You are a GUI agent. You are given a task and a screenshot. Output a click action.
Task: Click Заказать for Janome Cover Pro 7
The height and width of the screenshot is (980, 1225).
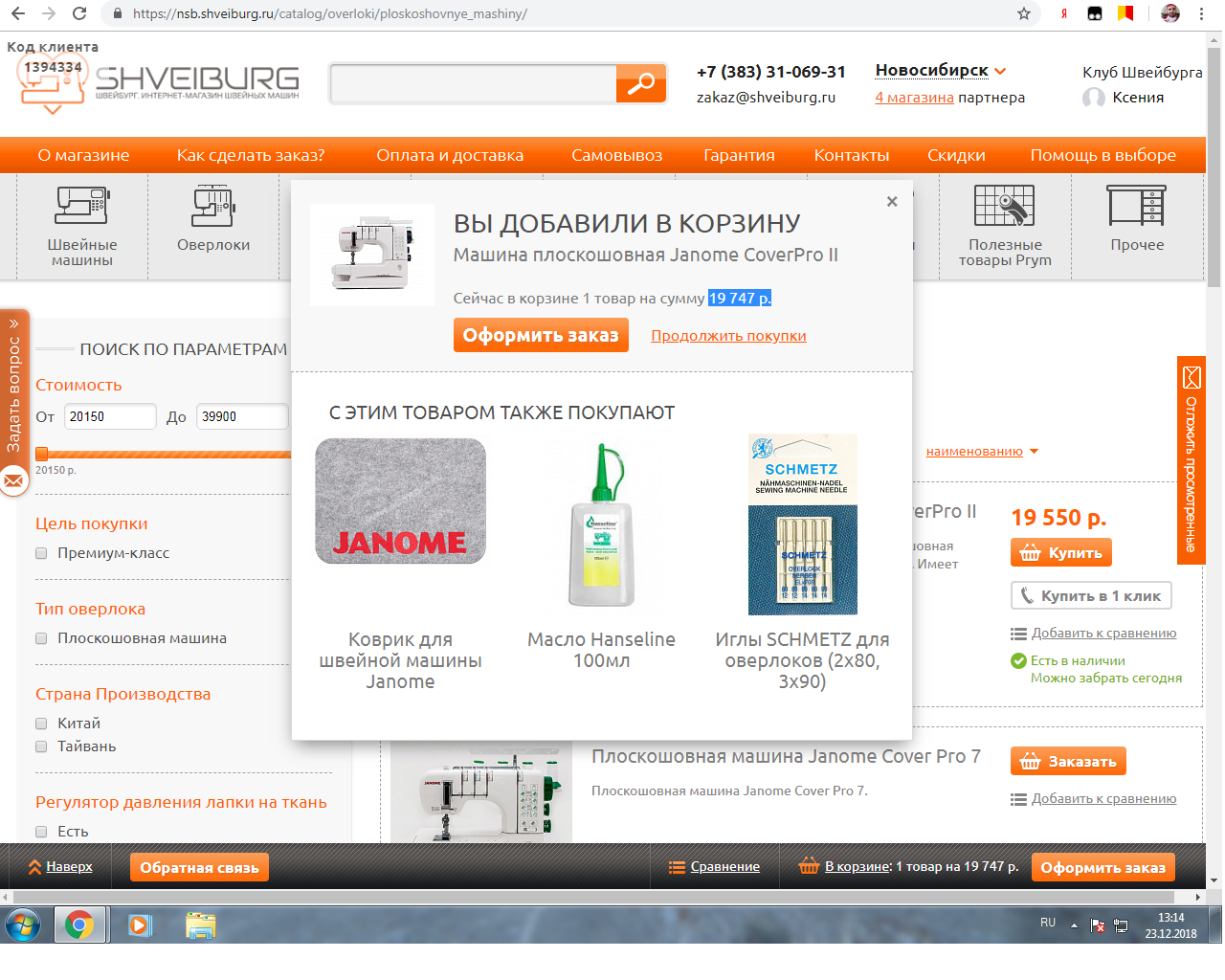pos(1068,762)
